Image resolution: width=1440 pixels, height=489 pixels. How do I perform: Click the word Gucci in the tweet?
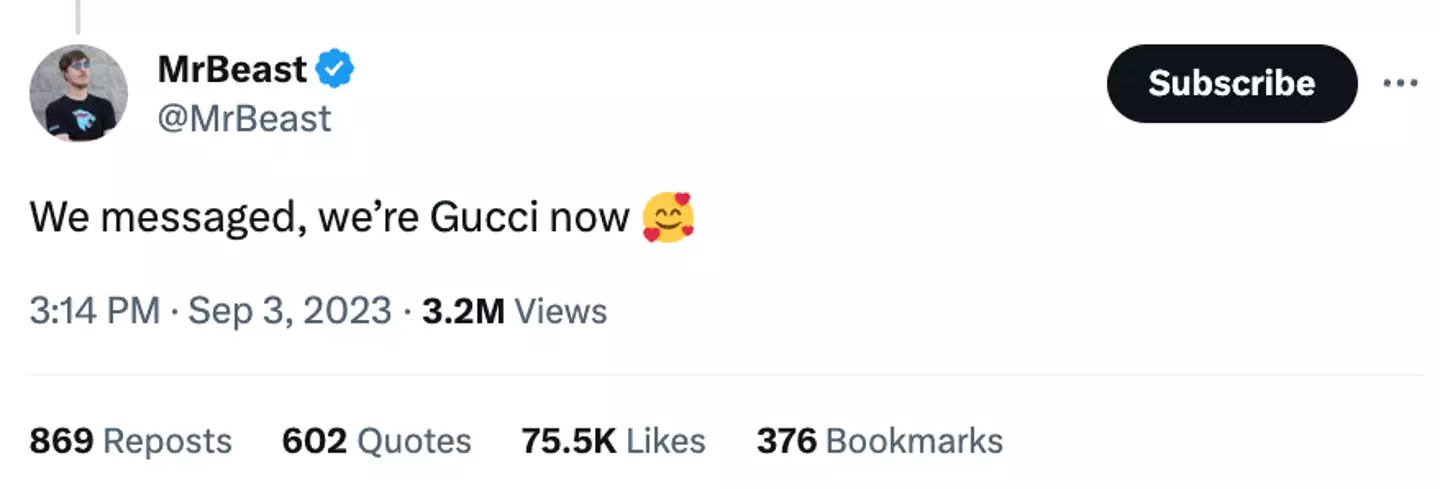484,217
